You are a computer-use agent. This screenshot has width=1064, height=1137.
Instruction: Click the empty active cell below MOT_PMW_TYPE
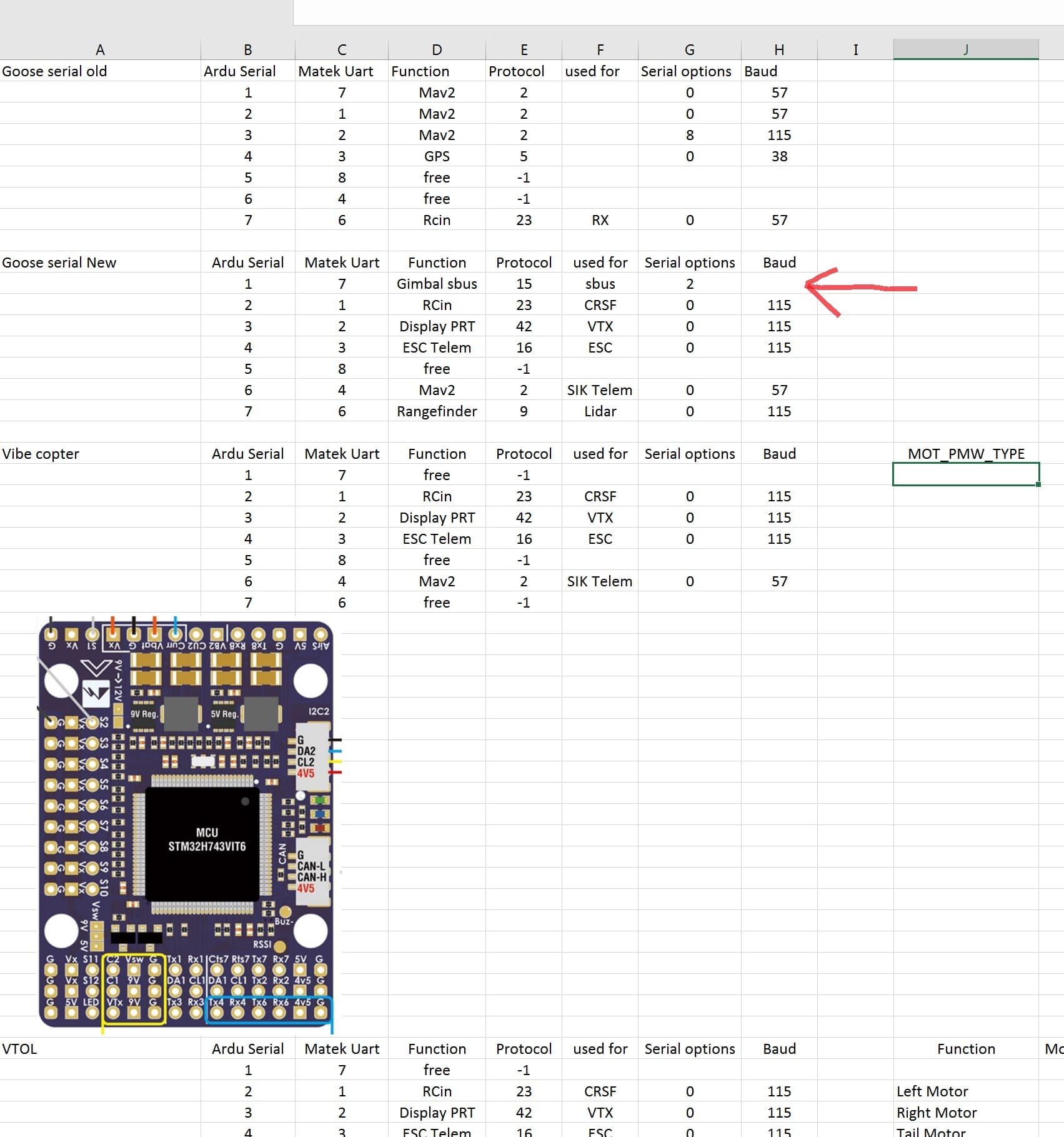click(x=966, y=474)
